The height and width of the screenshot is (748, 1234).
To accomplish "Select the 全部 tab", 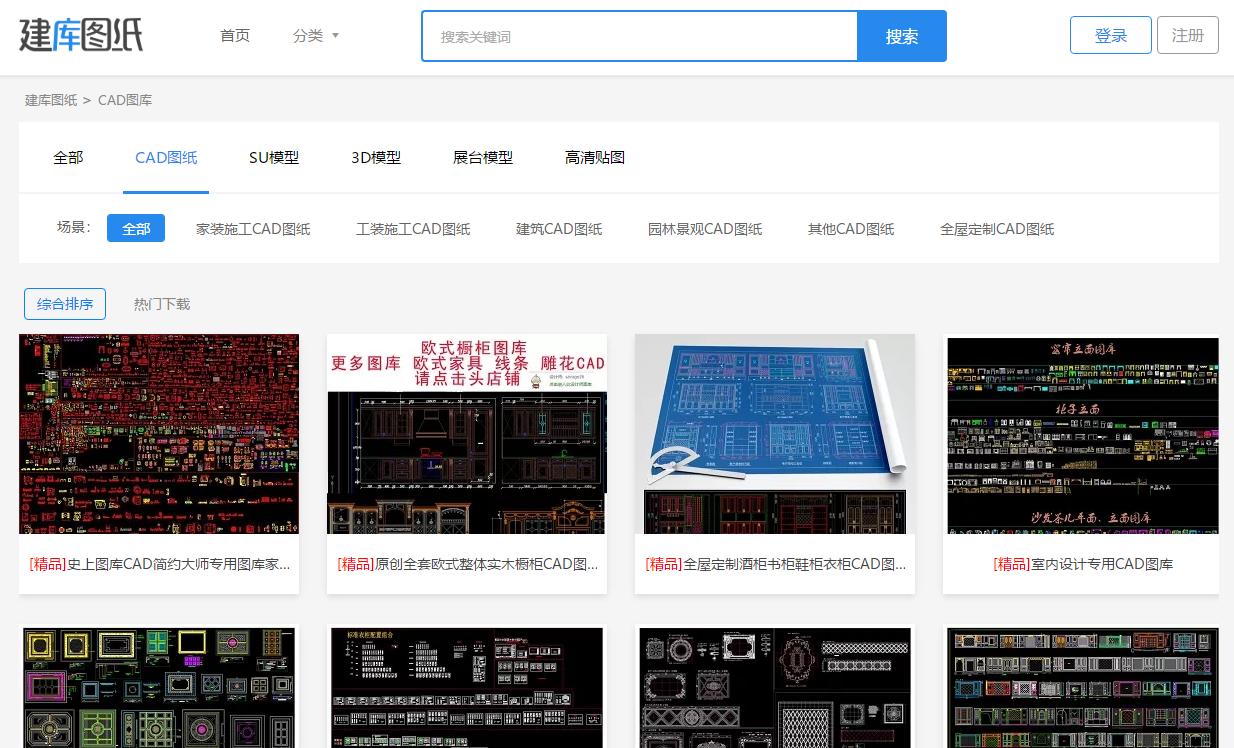I will coord(68,157).
